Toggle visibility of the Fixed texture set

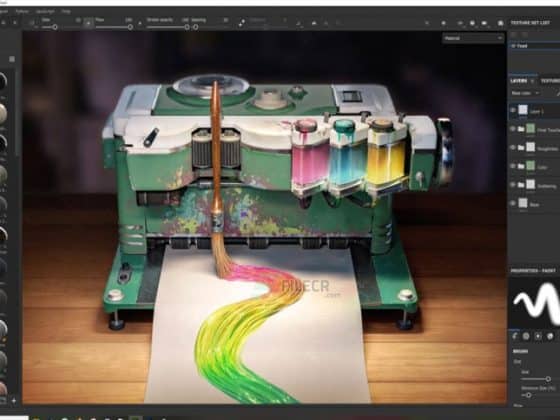[x=513, y=46]
